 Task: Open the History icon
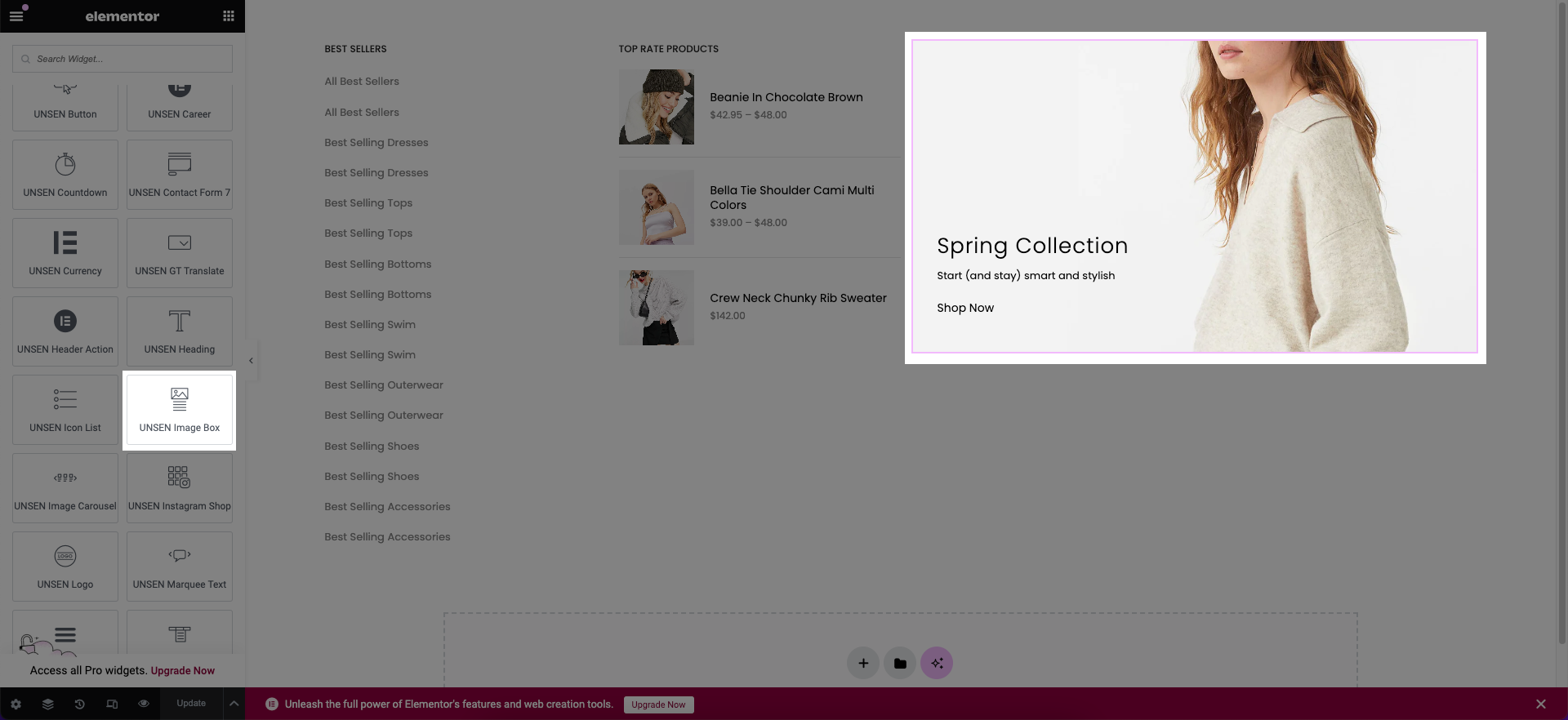pos(79,704)
